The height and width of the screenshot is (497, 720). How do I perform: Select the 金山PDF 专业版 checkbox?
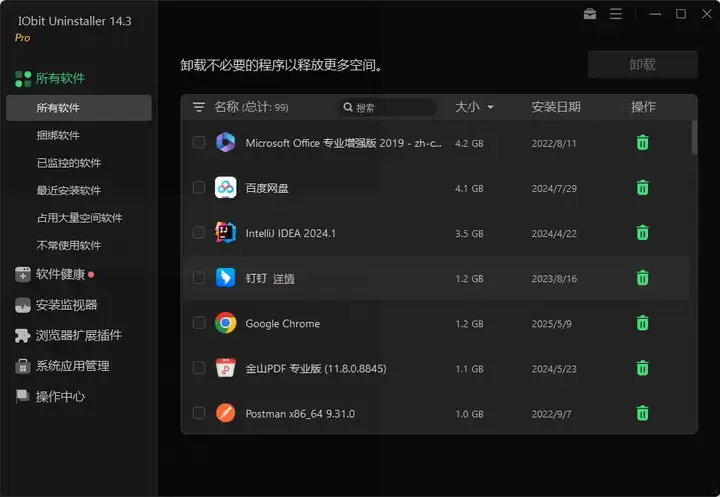click(x=199, y=367)
